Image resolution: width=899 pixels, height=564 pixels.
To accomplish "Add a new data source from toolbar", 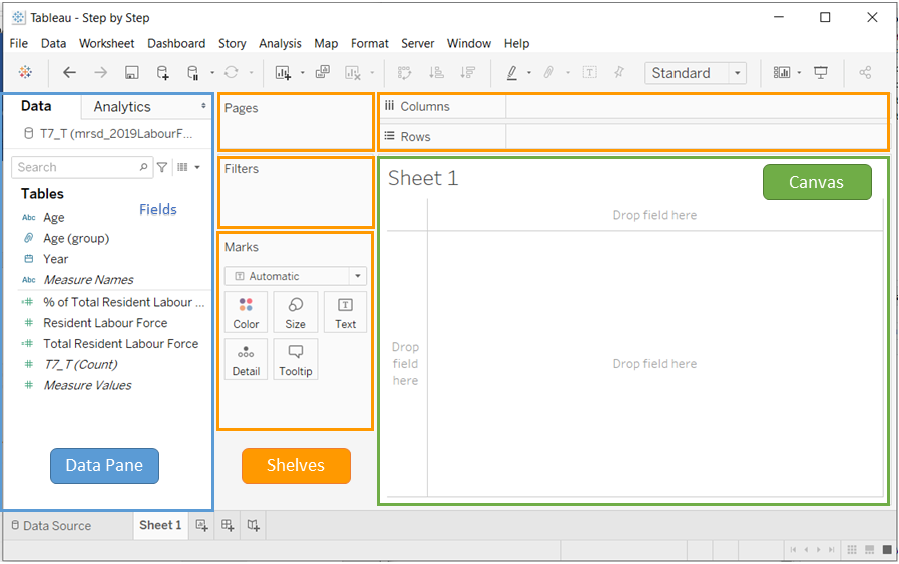I will (163, 72).
